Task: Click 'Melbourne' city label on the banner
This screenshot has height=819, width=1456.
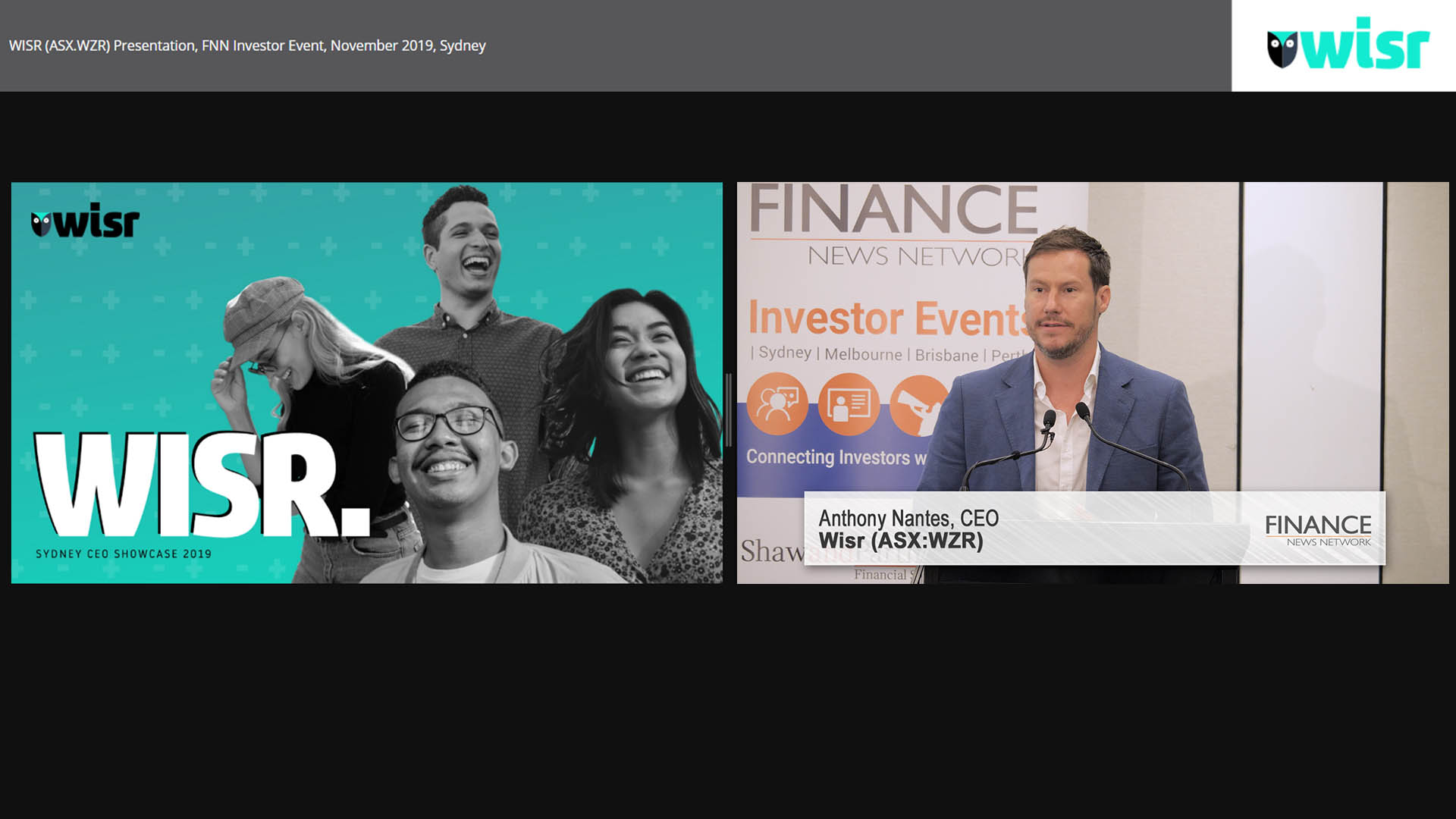Action: click(863, 354)
